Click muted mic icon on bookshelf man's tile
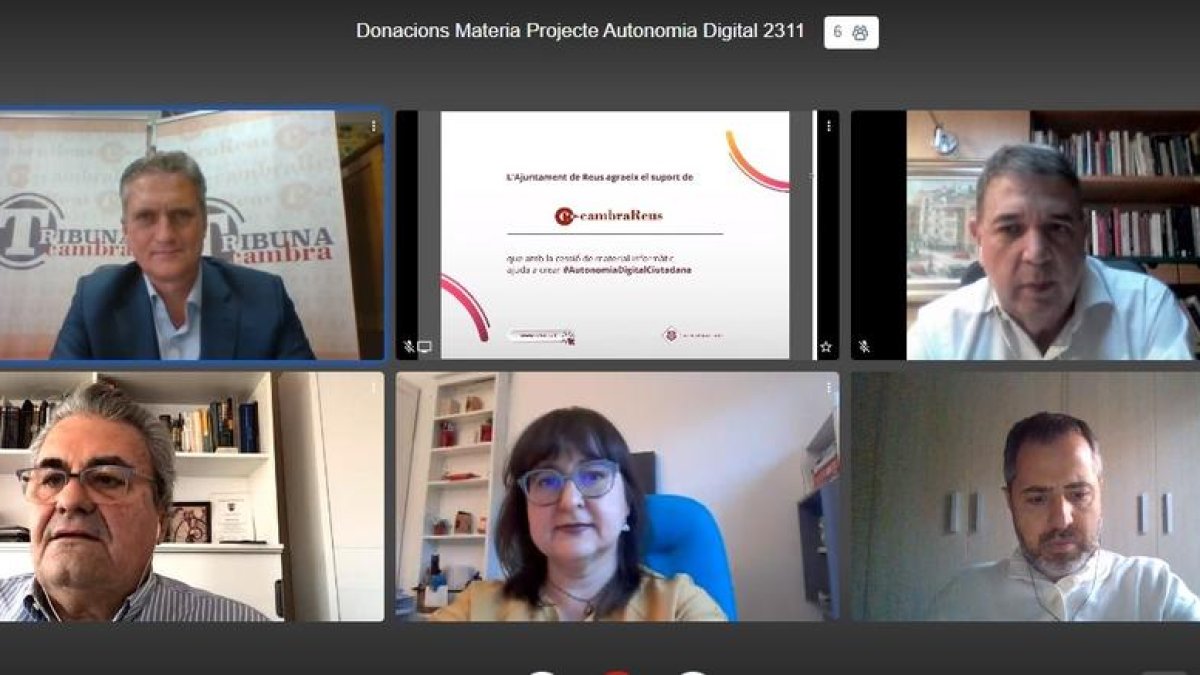Viewport: 1200px width, 675px height. click(864, 347)
